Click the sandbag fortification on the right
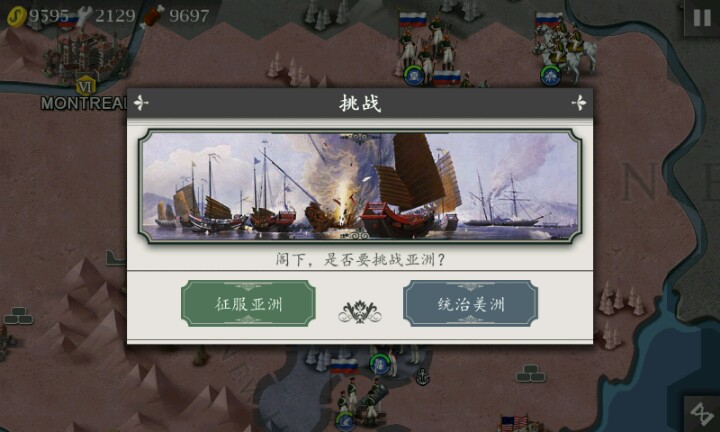 coord(530,374)
